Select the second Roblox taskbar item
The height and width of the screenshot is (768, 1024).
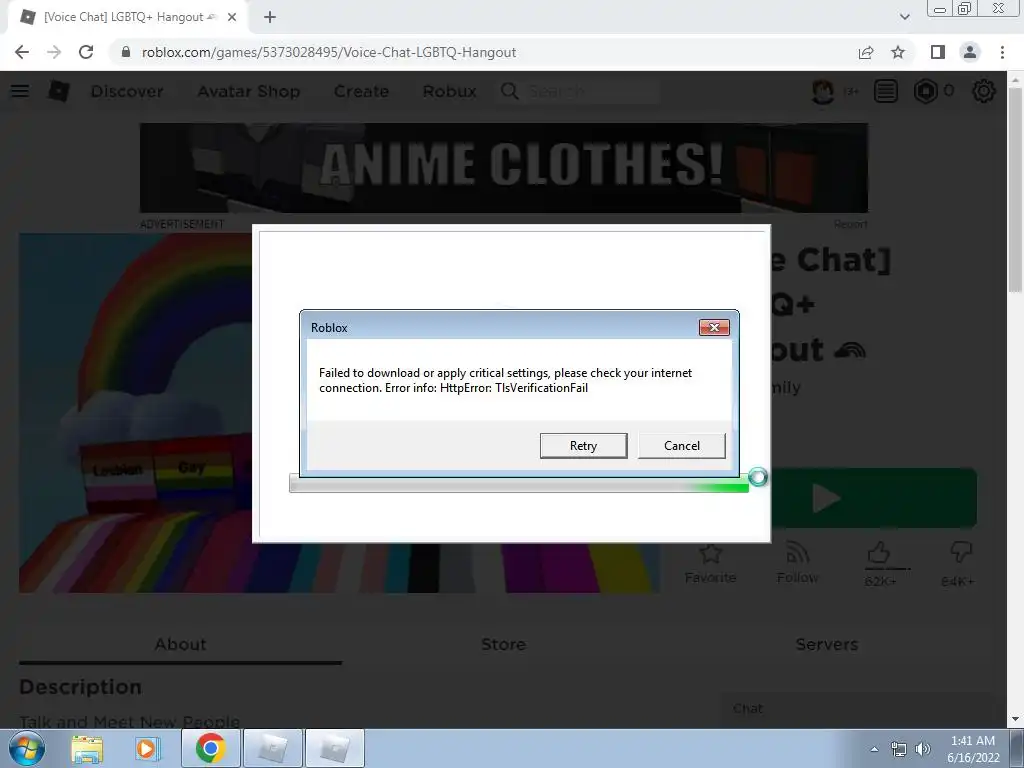coord(334,748)
